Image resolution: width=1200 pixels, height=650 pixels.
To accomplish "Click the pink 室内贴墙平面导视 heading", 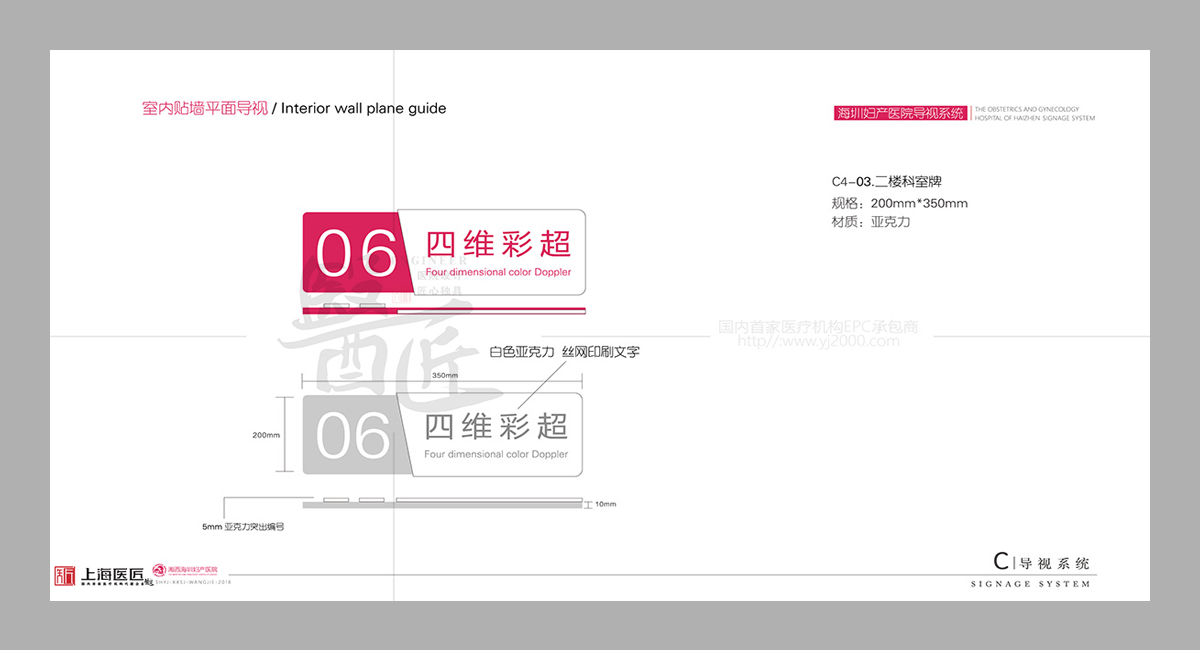I will (205, 108).
